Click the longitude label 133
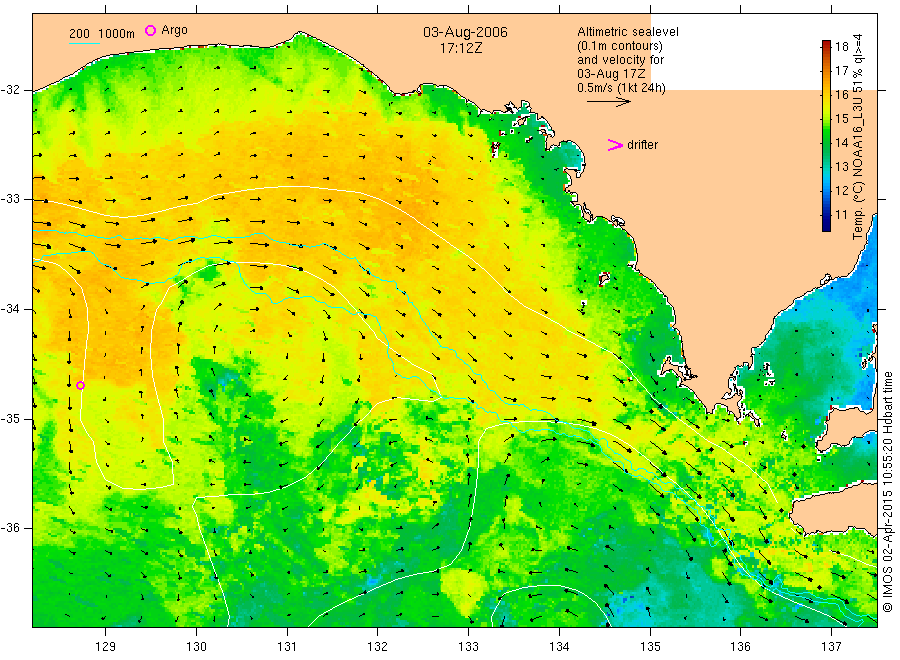This screenshot has width=900, height=660. (x=468, y=647)
